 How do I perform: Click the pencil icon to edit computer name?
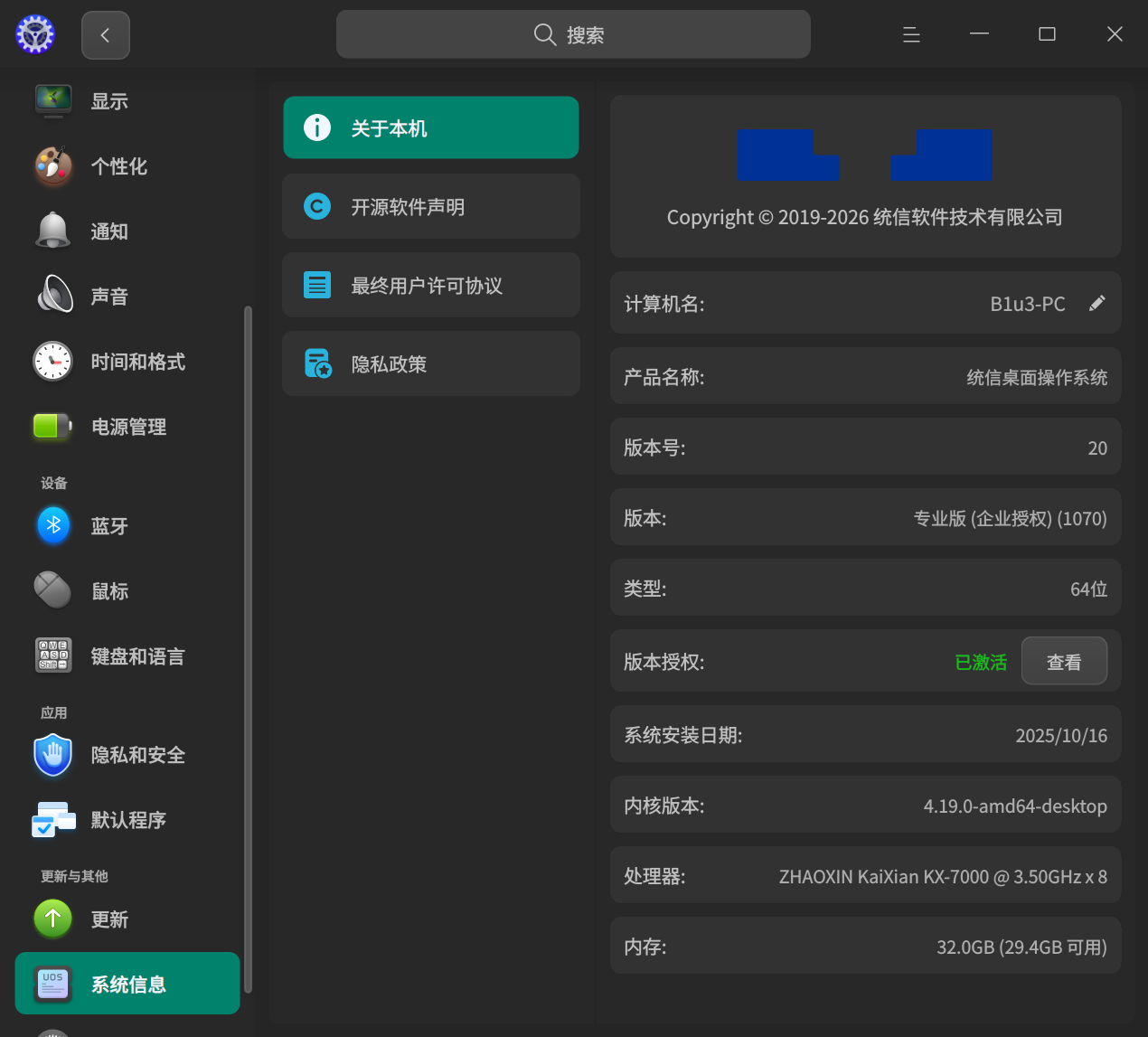tap(1096, 304)
